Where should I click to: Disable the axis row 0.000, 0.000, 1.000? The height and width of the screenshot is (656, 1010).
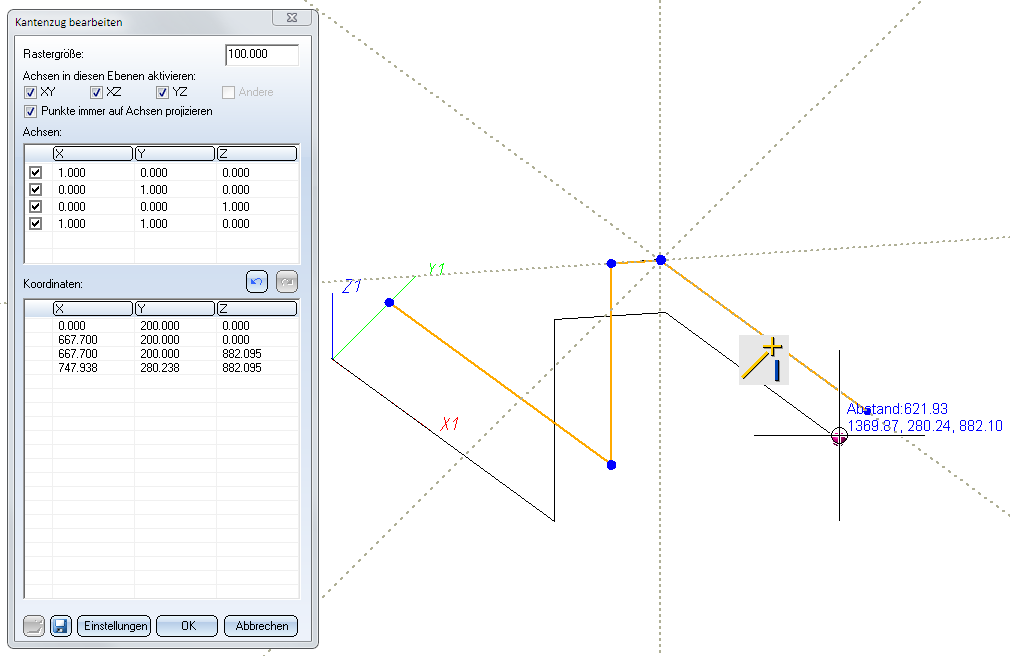[x=36, y=207]
